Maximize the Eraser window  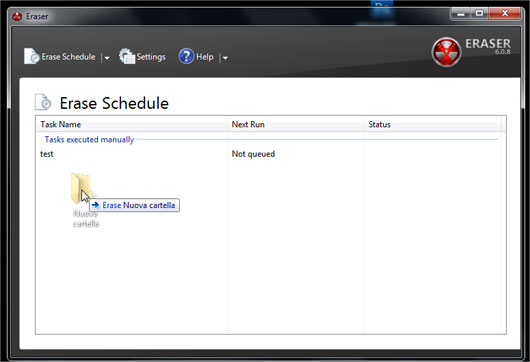(479, 14)
